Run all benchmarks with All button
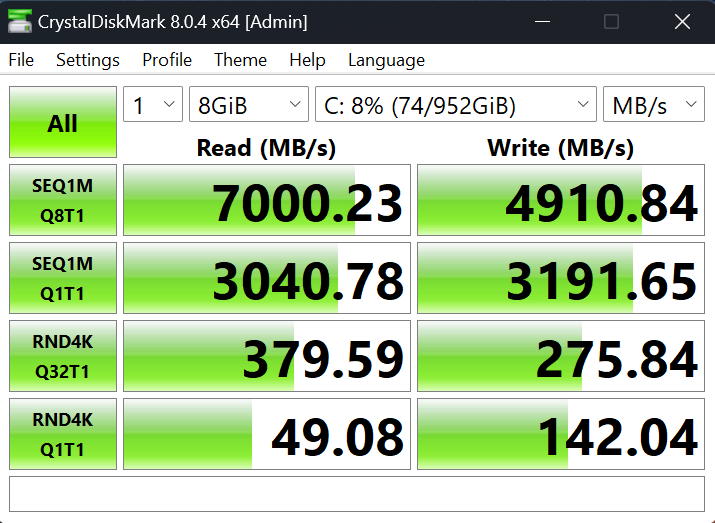 point(63,122)
